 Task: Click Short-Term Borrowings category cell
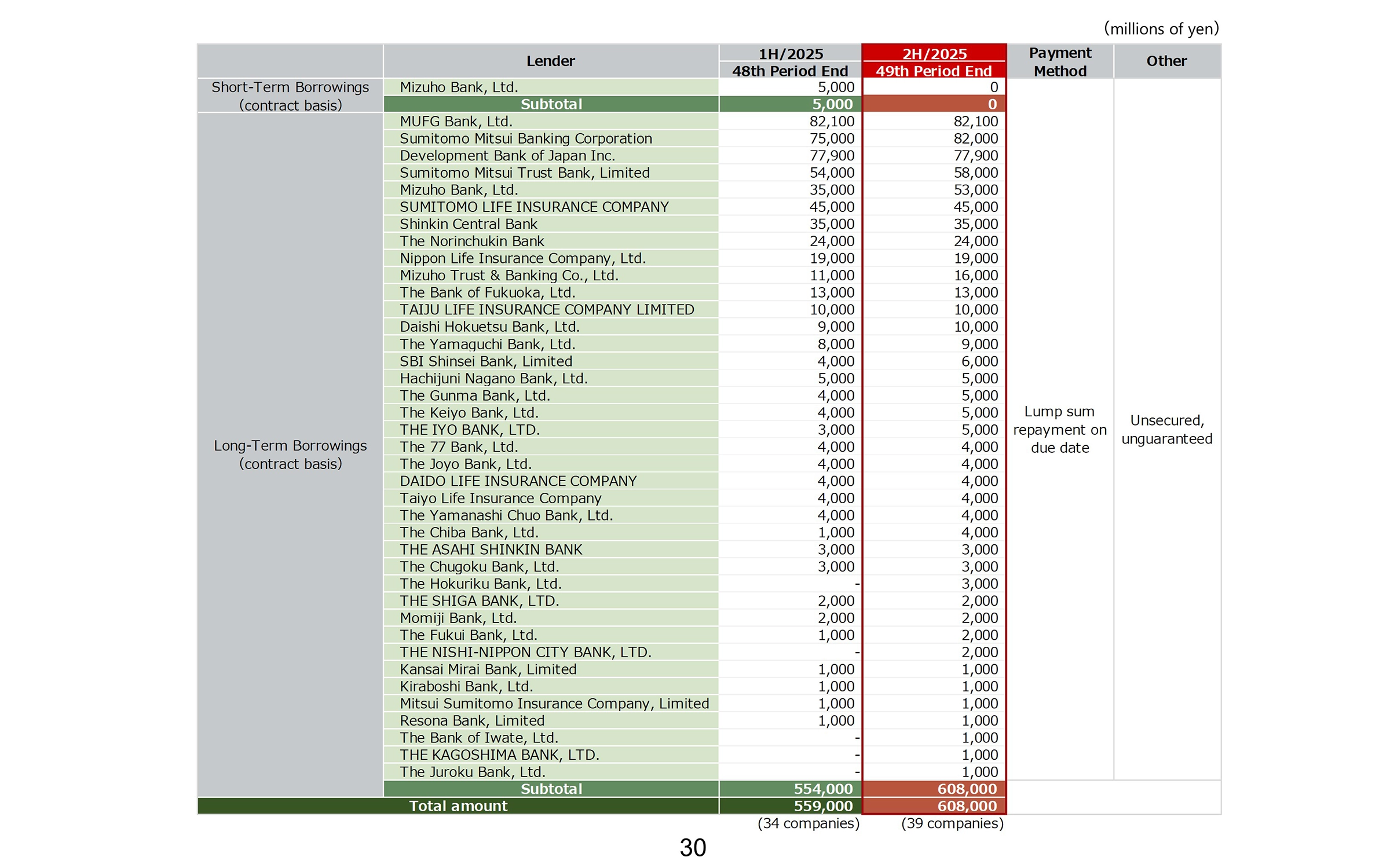coord(290,96)
